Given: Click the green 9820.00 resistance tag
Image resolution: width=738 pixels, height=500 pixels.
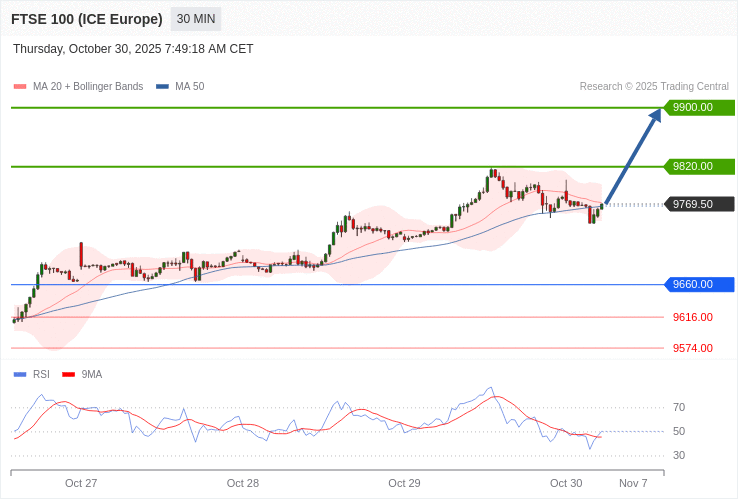Looking at the screenshot, I should 699,166.
